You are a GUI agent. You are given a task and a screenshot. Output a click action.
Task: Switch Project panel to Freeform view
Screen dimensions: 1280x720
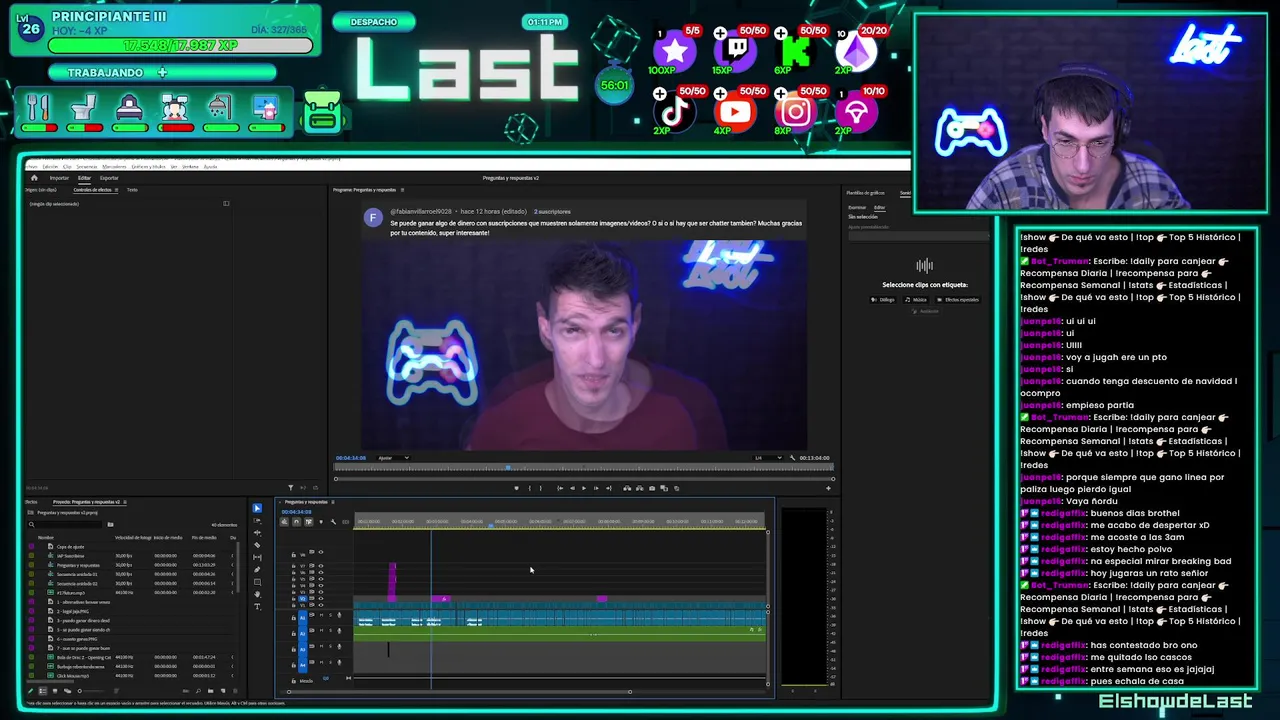67,691
